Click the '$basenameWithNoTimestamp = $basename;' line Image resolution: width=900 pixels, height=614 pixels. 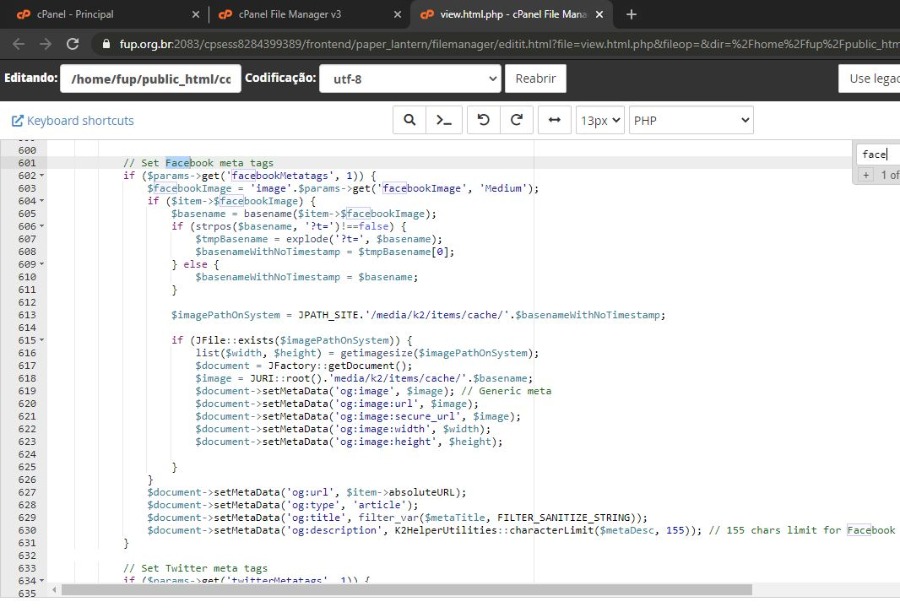[307, 277]
